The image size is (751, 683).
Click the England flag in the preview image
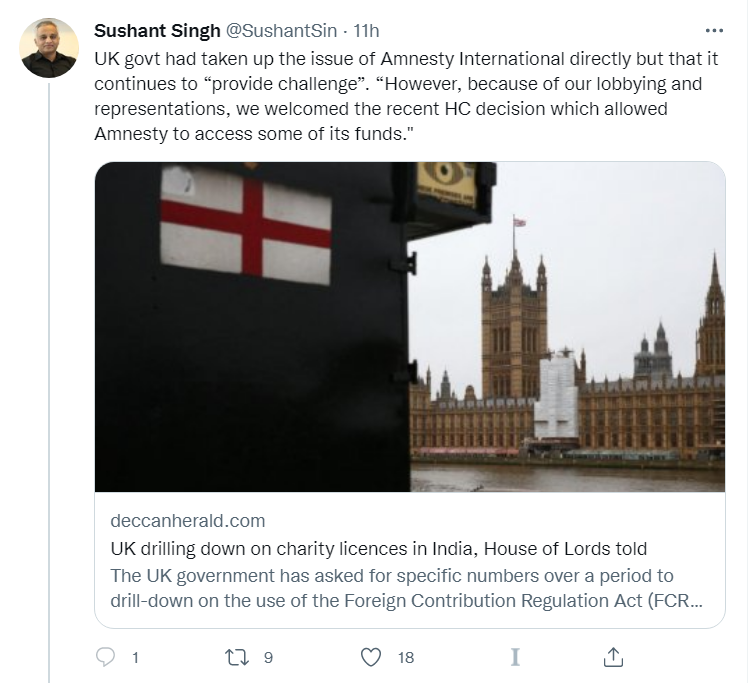click(245, 224)
